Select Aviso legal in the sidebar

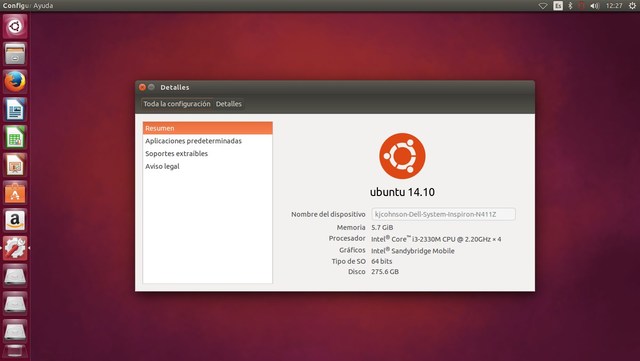click(207, 166)
